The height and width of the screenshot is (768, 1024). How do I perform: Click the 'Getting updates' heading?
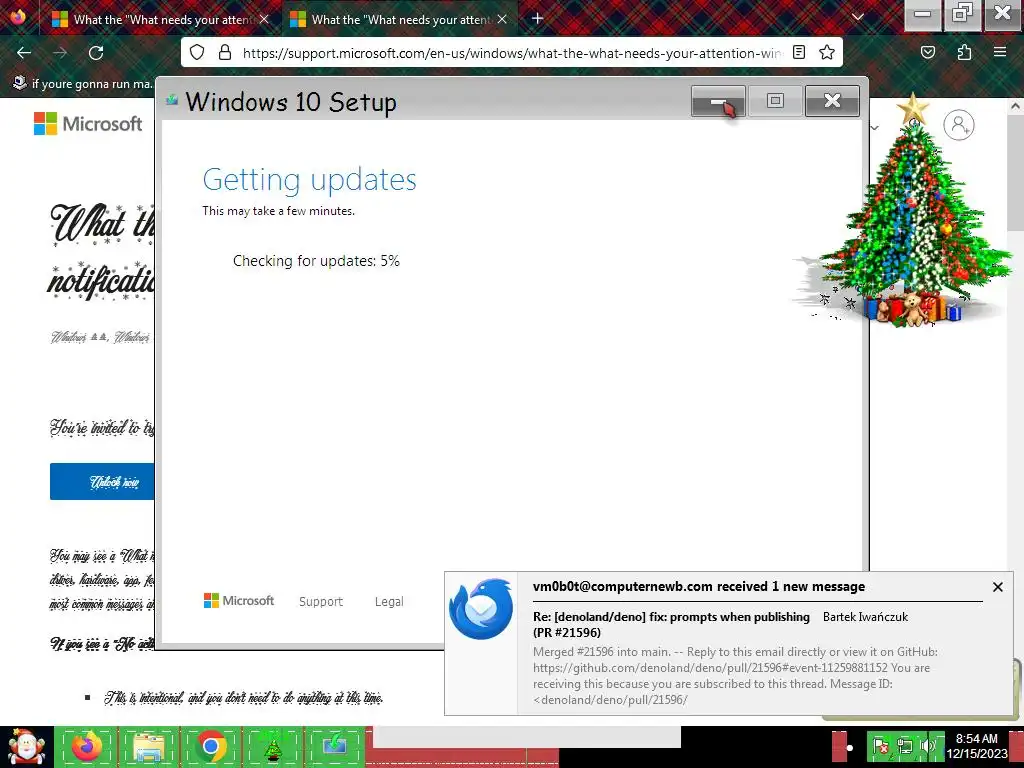310,180
